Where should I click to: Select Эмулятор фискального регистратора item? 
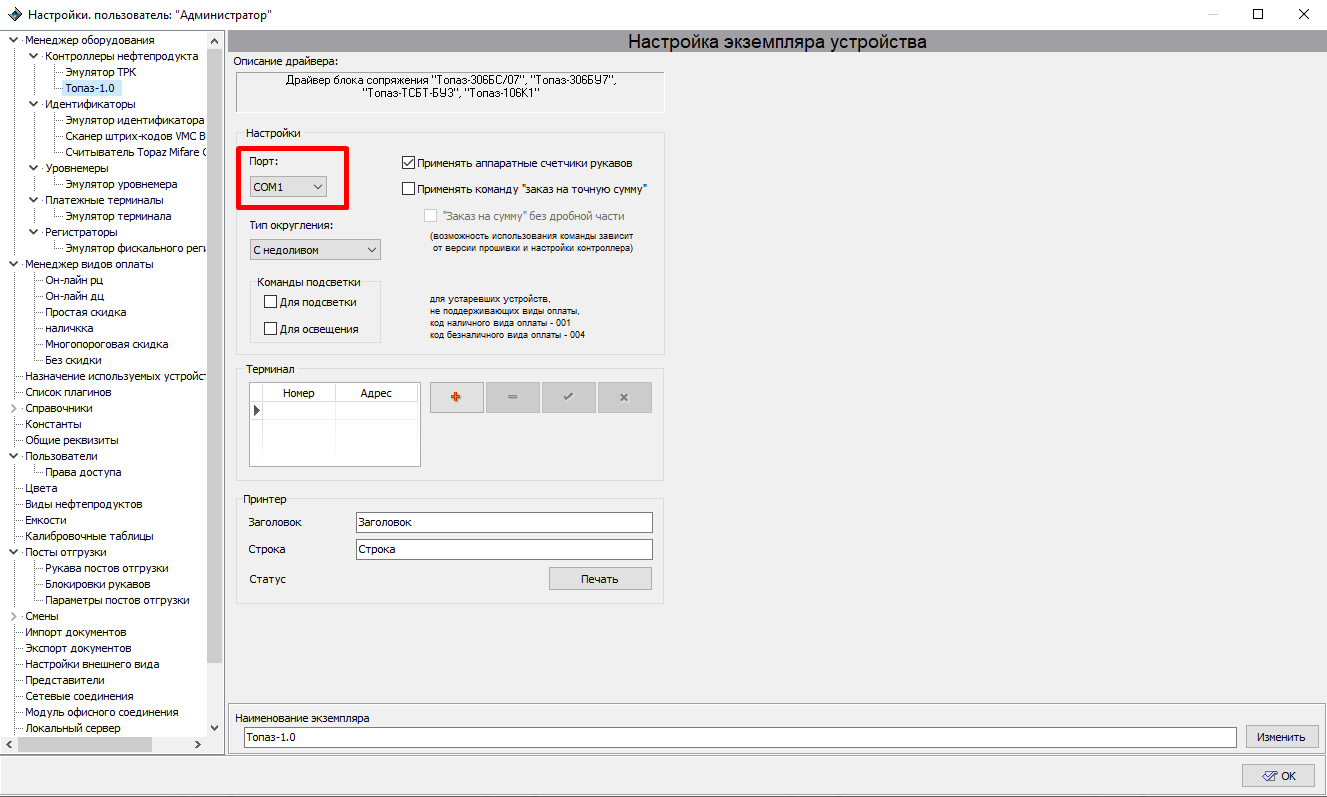point(135,248)
